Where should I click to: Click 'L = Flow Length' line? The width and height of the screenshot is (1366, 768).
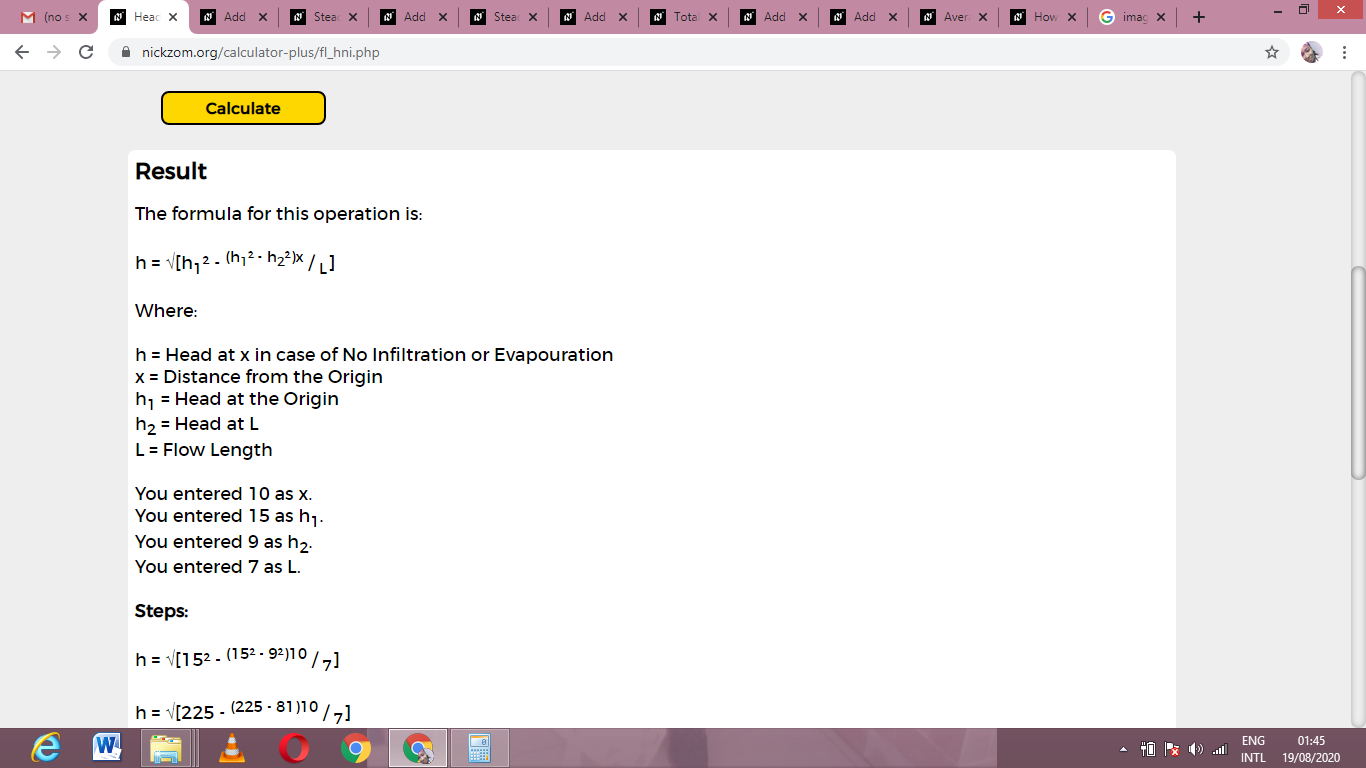(204, 450)
